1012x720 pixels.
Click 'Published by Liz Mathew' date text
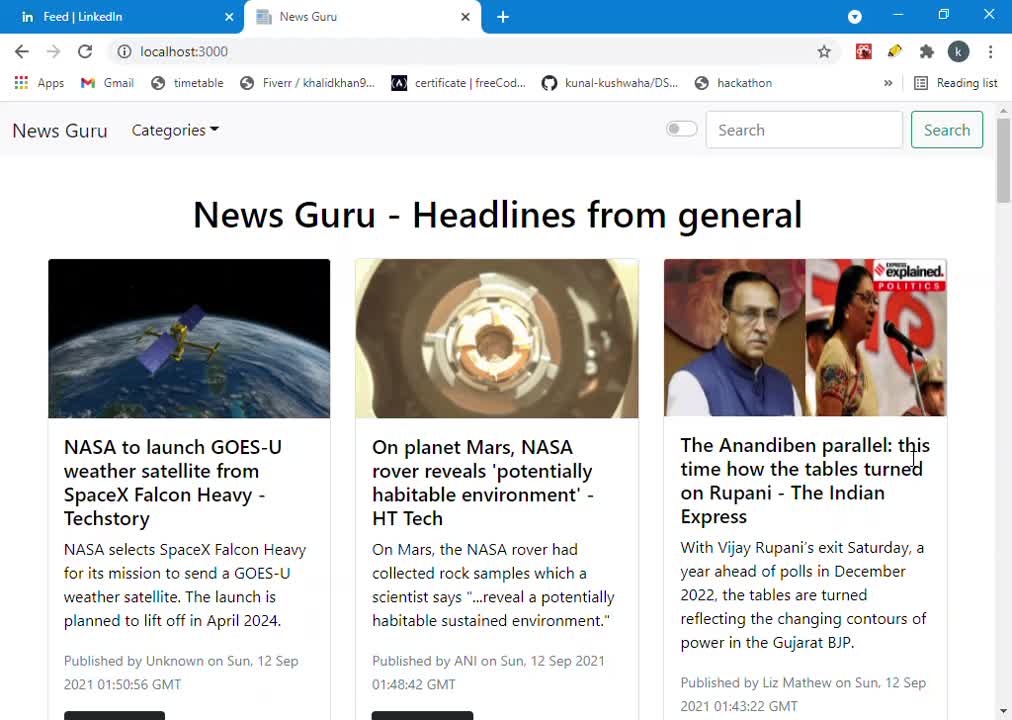click(x=804, y=694)
